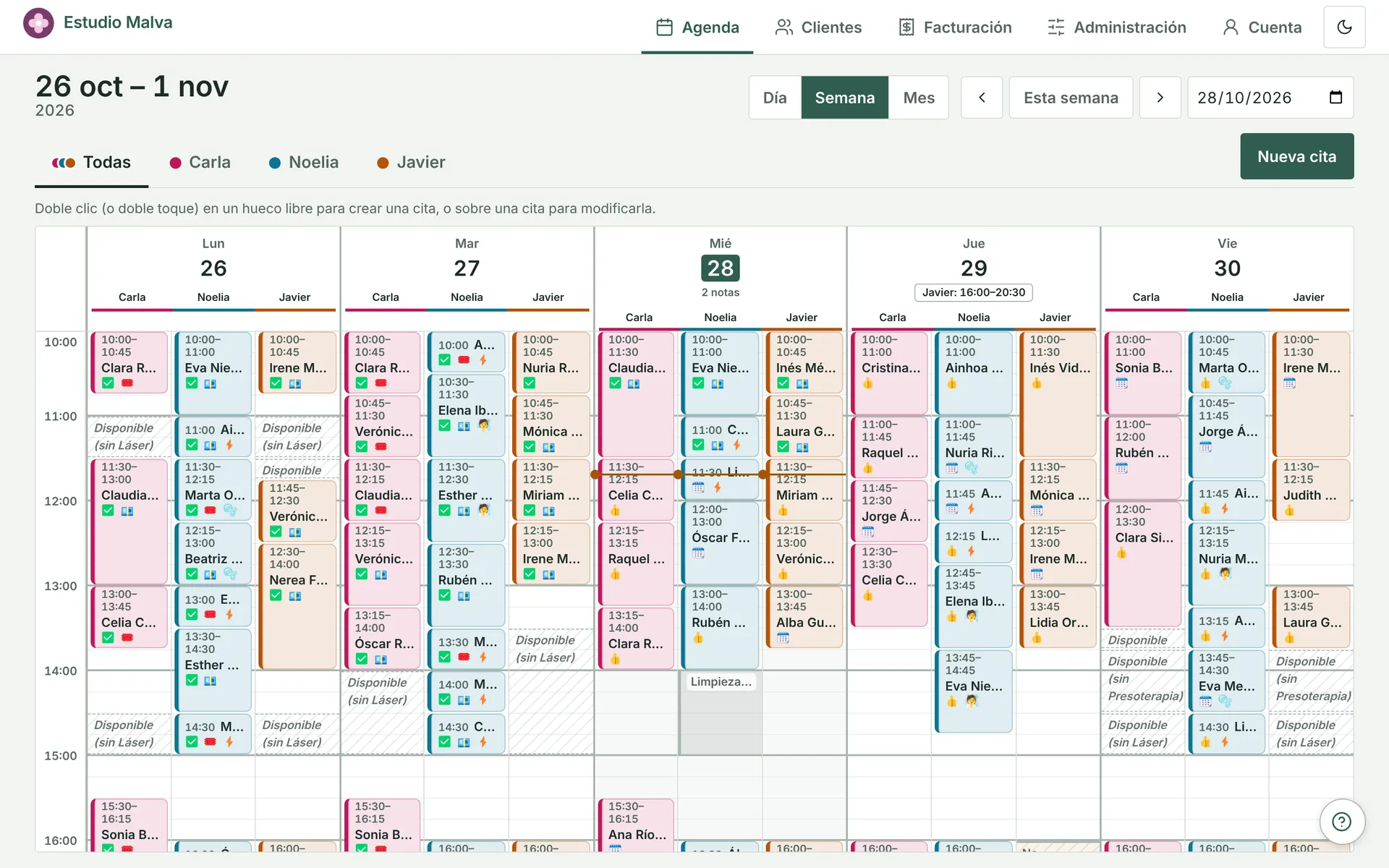Click the calendar icon on Sonia B. Friday 10:00 appointment
Image resolution: width=1389 pixels, height=868 pixels.
(1122, 384)
